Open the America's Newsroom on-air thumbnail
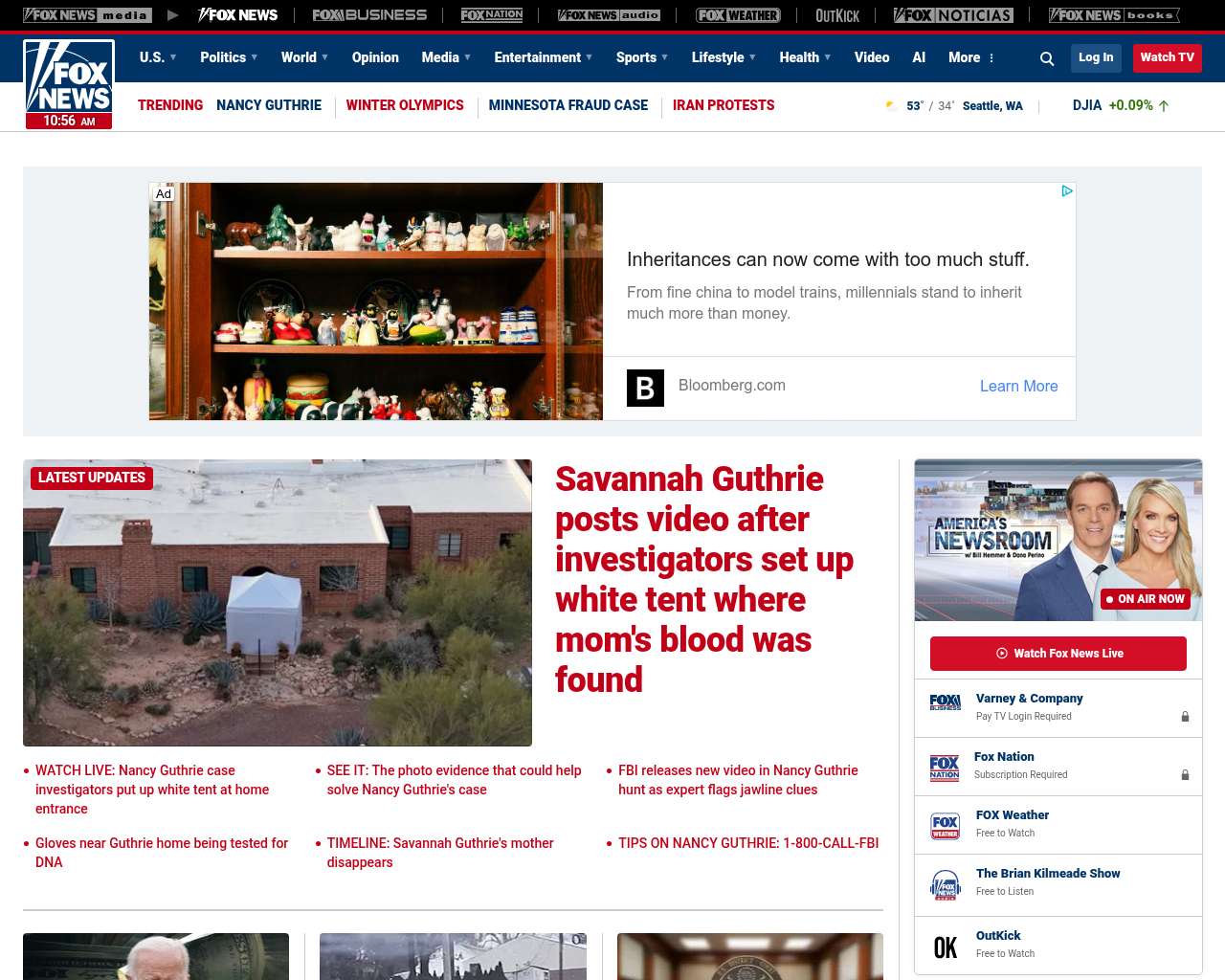1225x980 pixels. (1058, 540)
